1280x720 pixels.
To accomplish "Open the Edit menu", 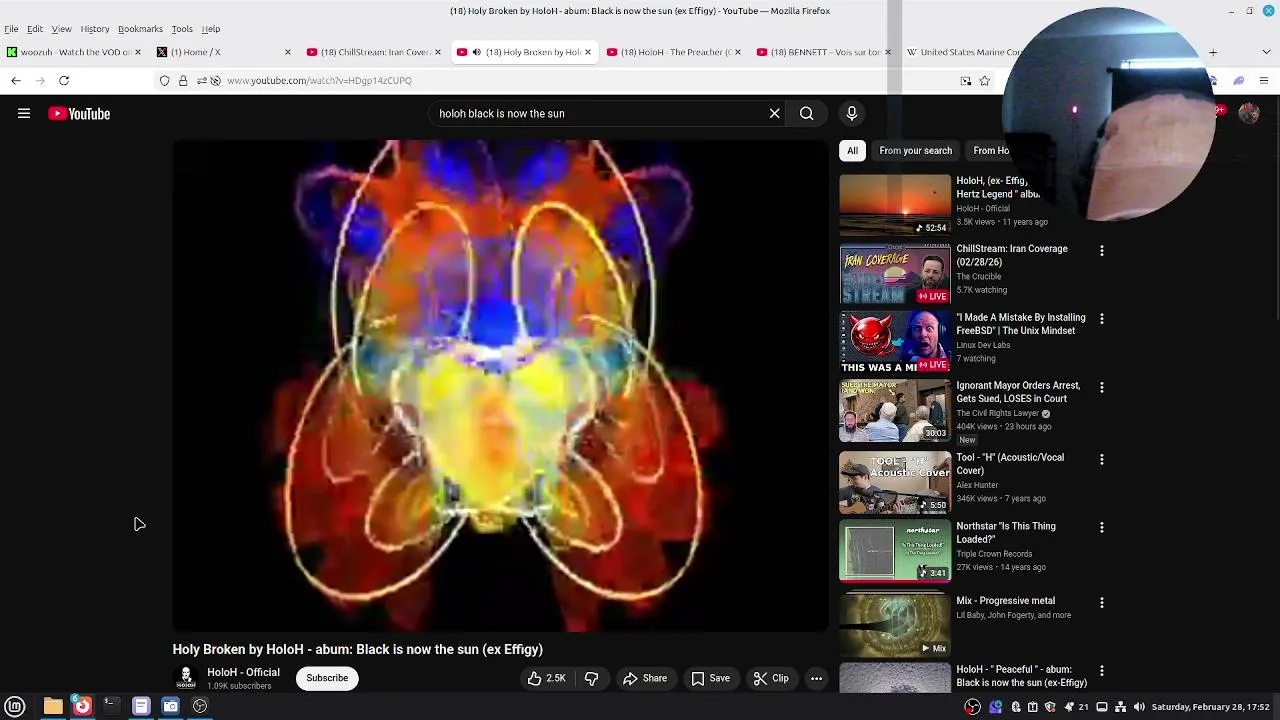I will (x=35, y=29).
